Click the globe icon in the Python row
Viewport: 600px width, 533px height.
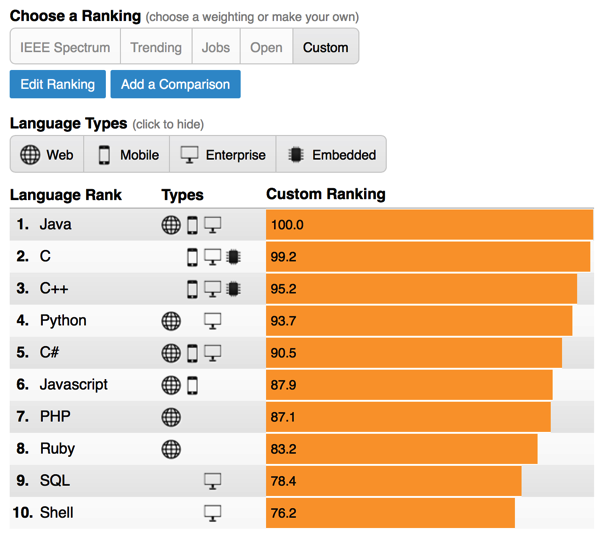(x=171, y=321)
